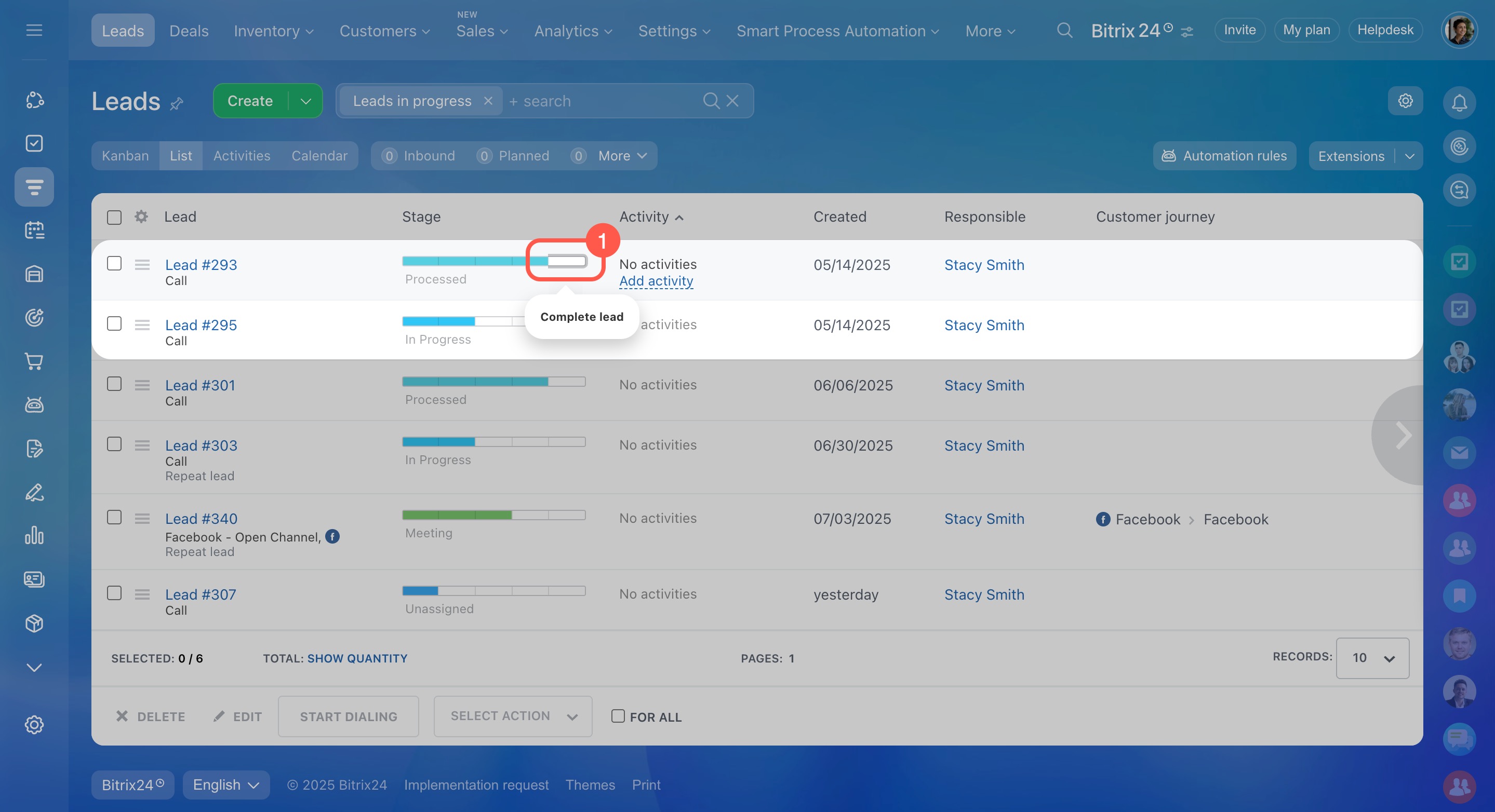Click the CRM funnel icon in left sidebar
Screen dimensions: 1495x812
point(34,187)
